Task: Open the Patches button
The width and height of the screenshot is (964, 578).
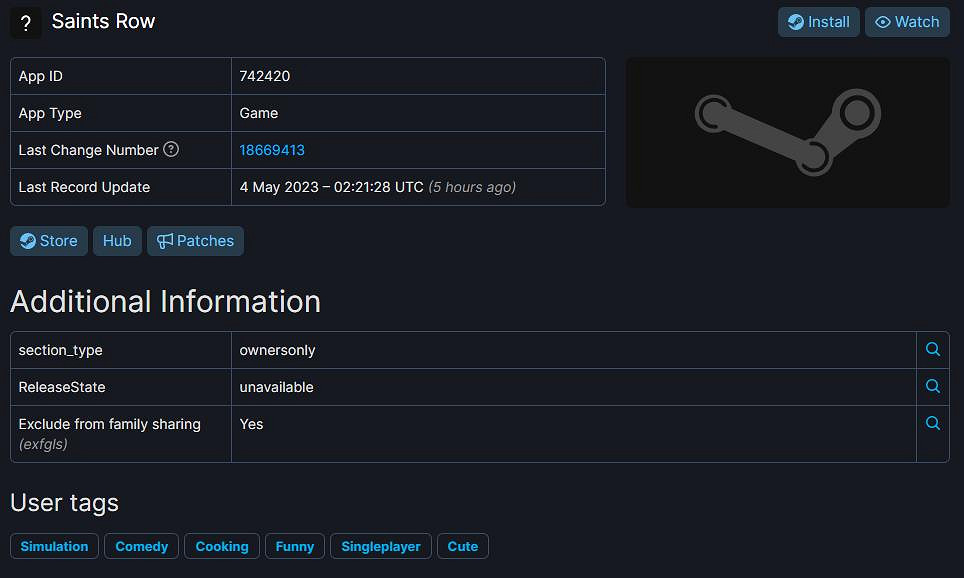Action: pyautogui.click(x=195, y=241)
